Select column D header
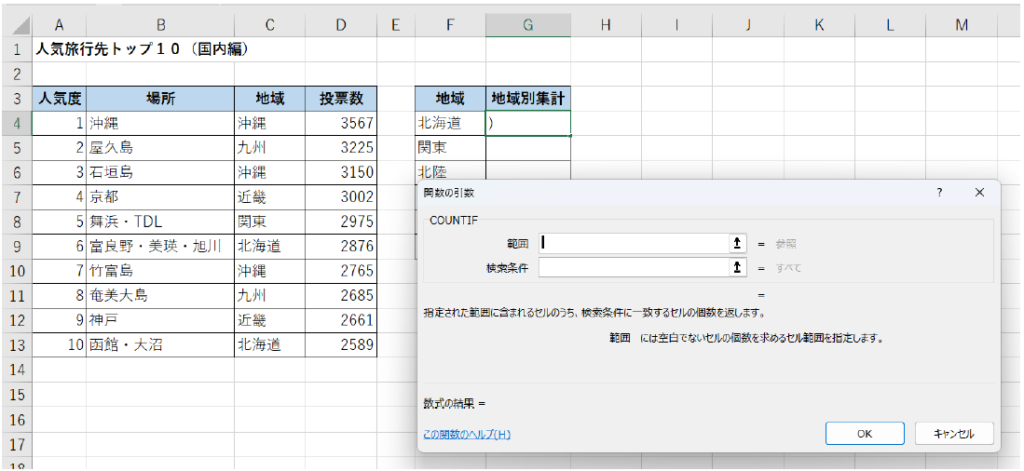The image size is (1024, 471). pos(342,24)
